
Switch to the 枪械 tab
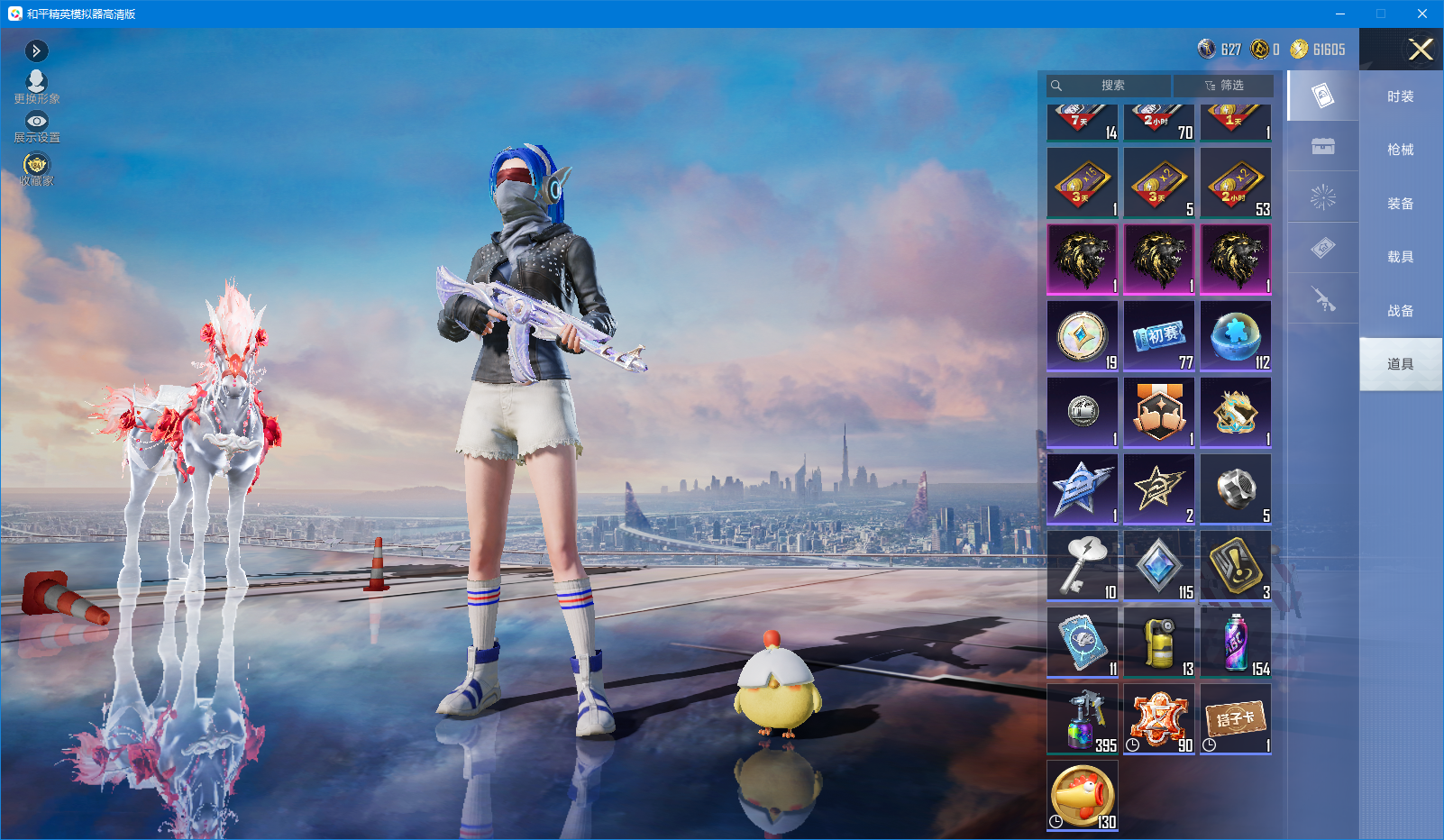pyautogui.click(x=1400, y=150)
